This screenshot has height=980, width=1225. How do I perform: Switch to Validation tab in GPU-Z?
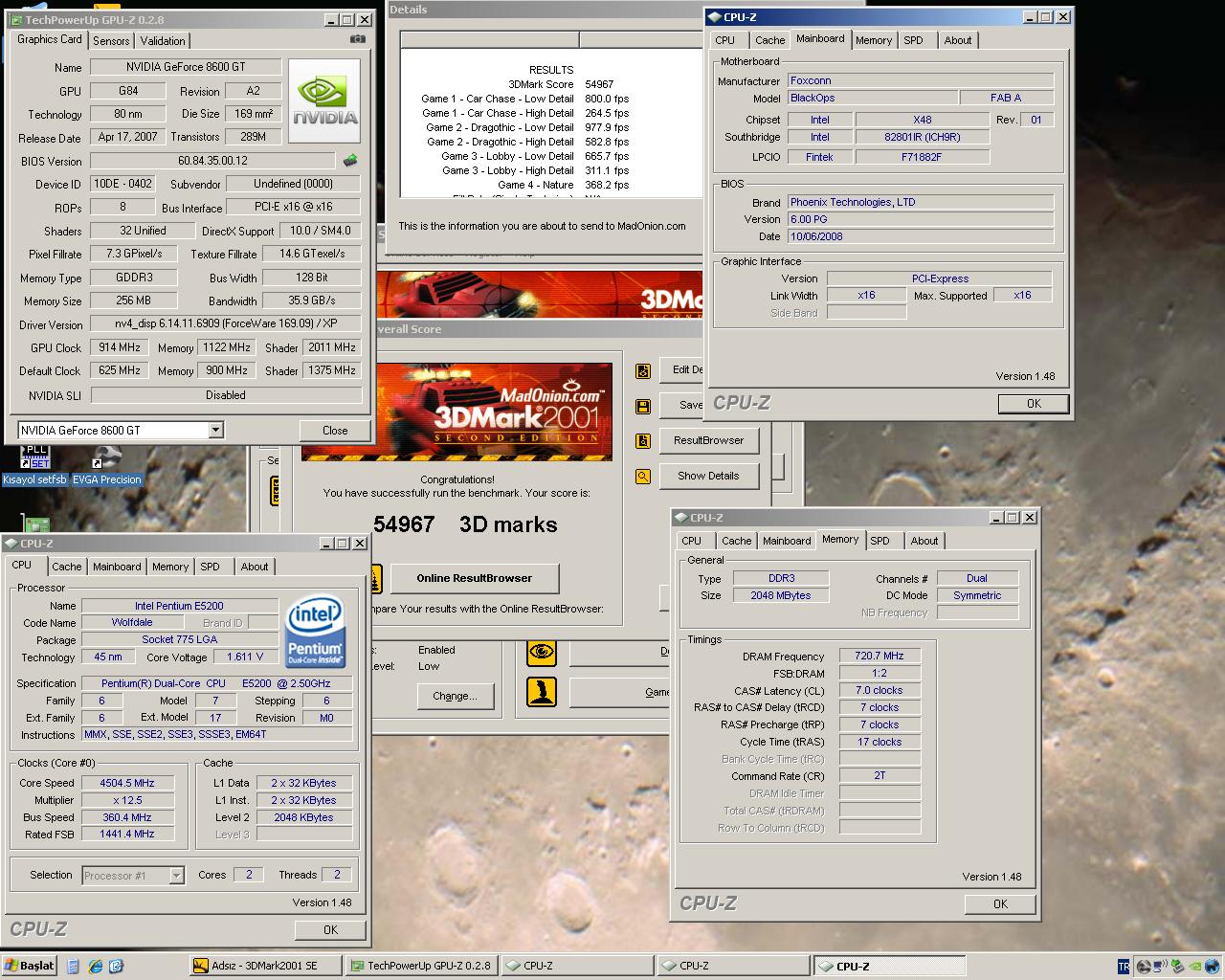pyautogui.click(x=163, y=41)
